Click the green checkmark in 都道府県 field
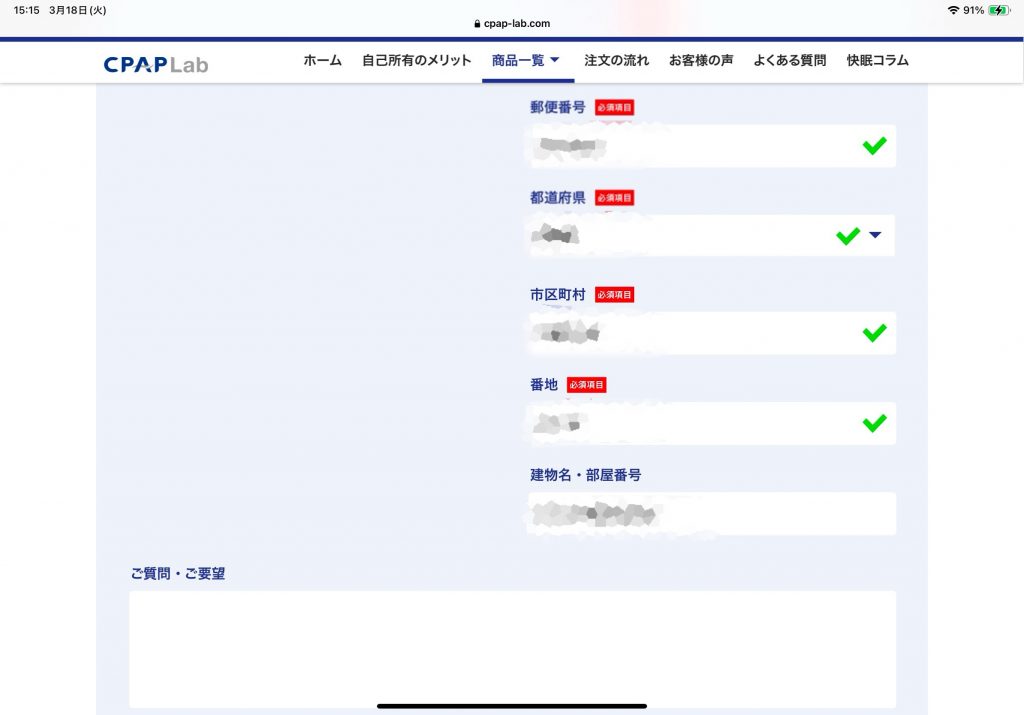This screenshot has height=715, width=1024. tap(848, 236)
